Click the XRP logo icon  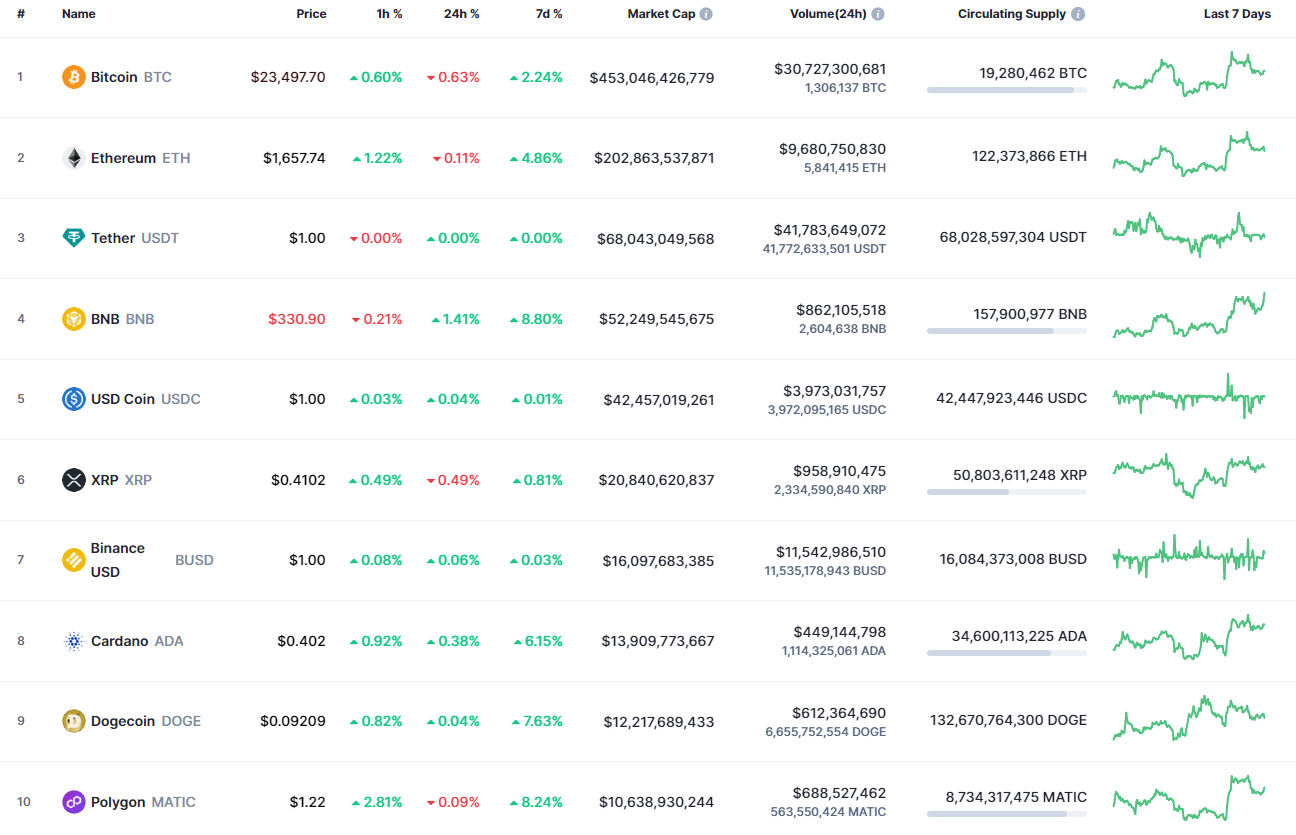(73, 479)
